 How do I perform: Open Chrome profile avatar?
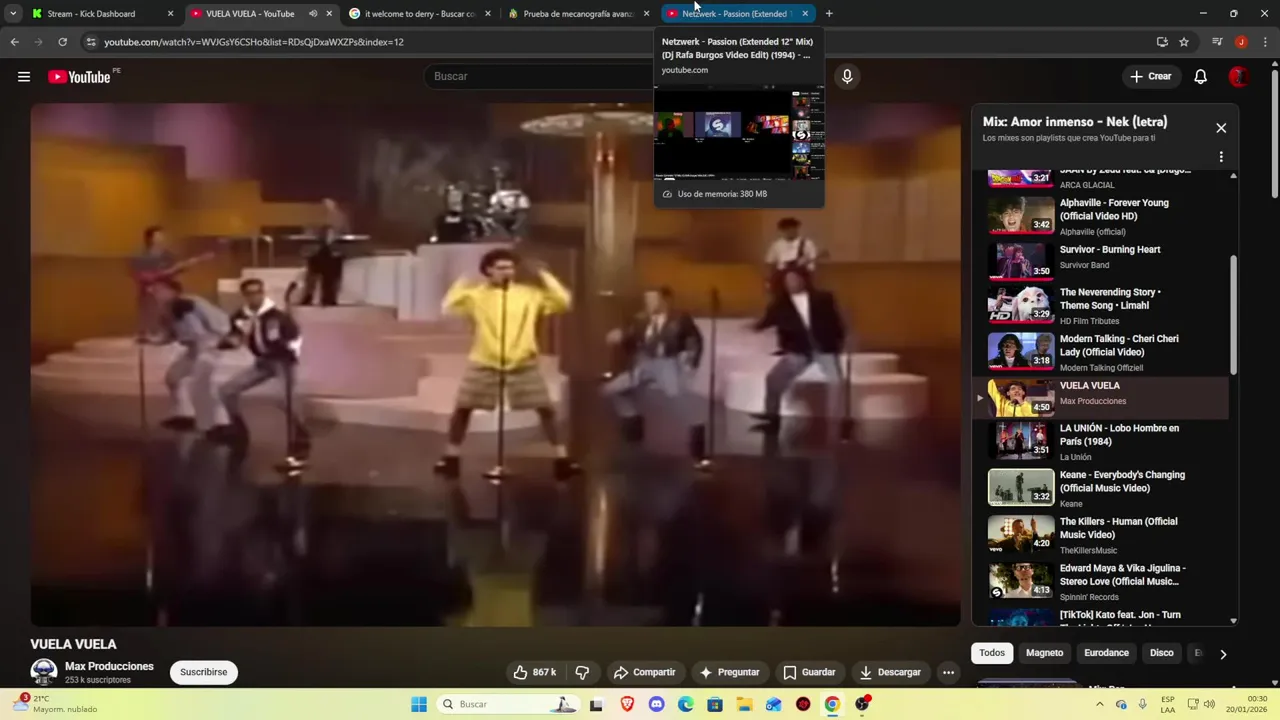tap(1241, 42)
